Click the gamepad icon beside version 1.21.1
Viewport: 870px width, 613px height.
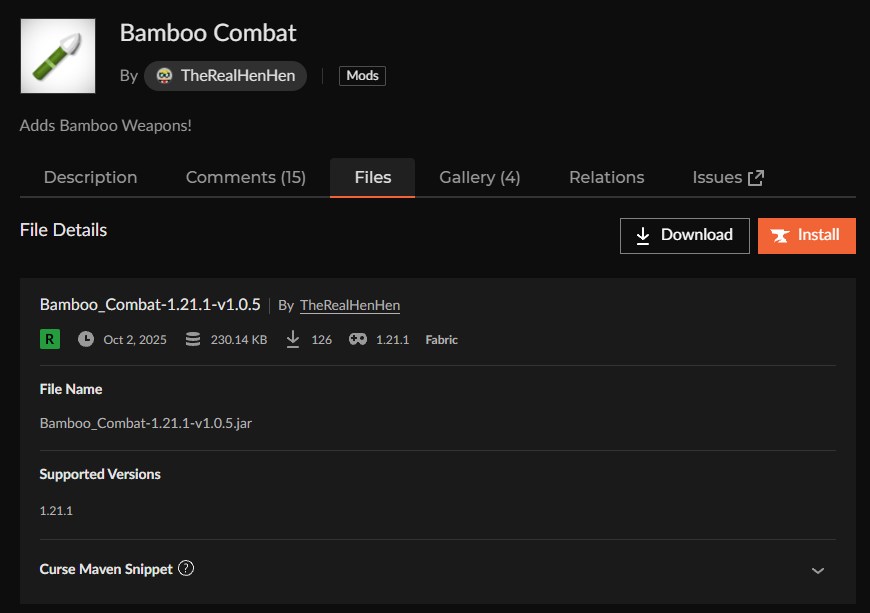point(356,339)
